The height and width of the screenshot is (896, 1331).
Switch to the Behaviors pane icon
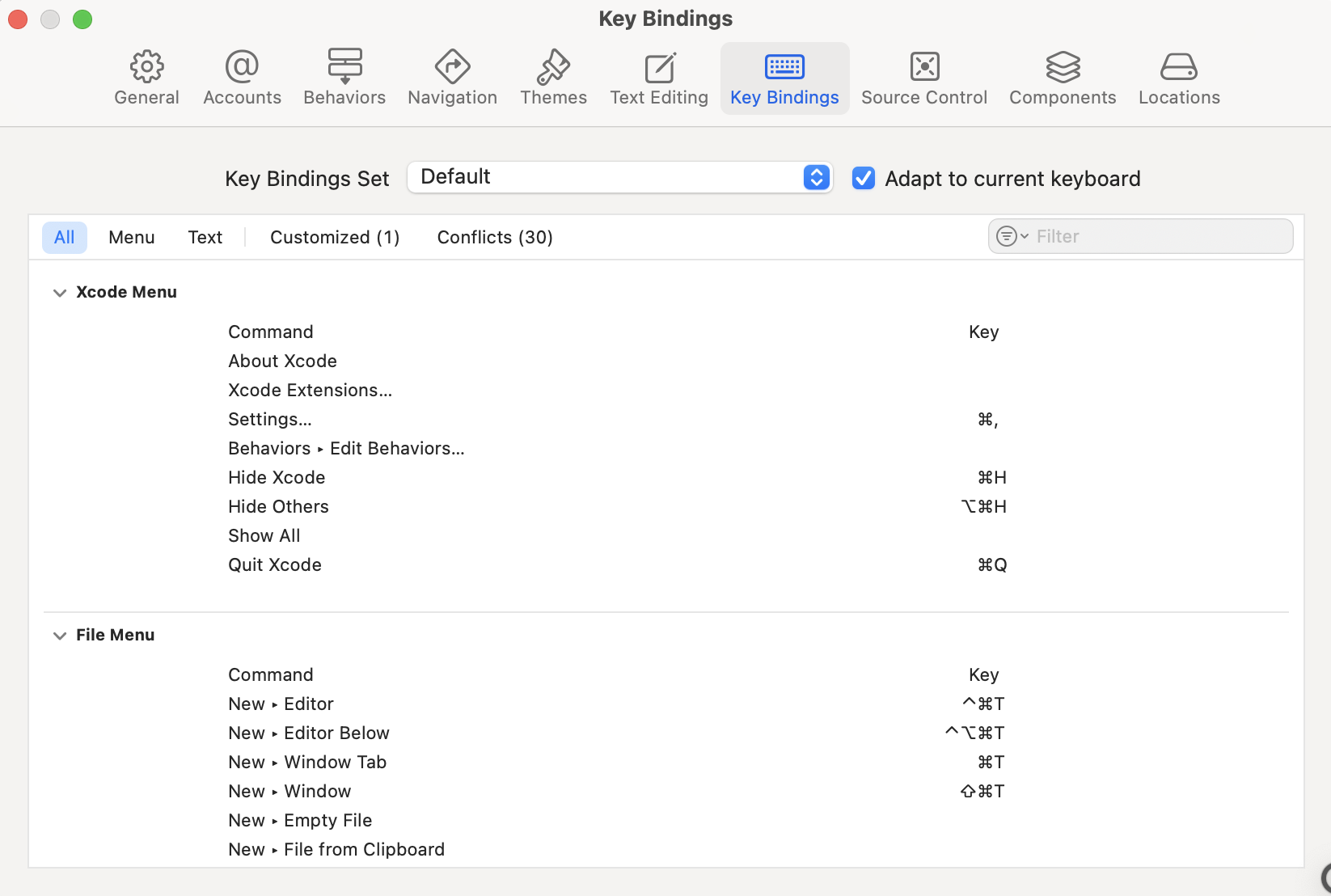point(344,67)
